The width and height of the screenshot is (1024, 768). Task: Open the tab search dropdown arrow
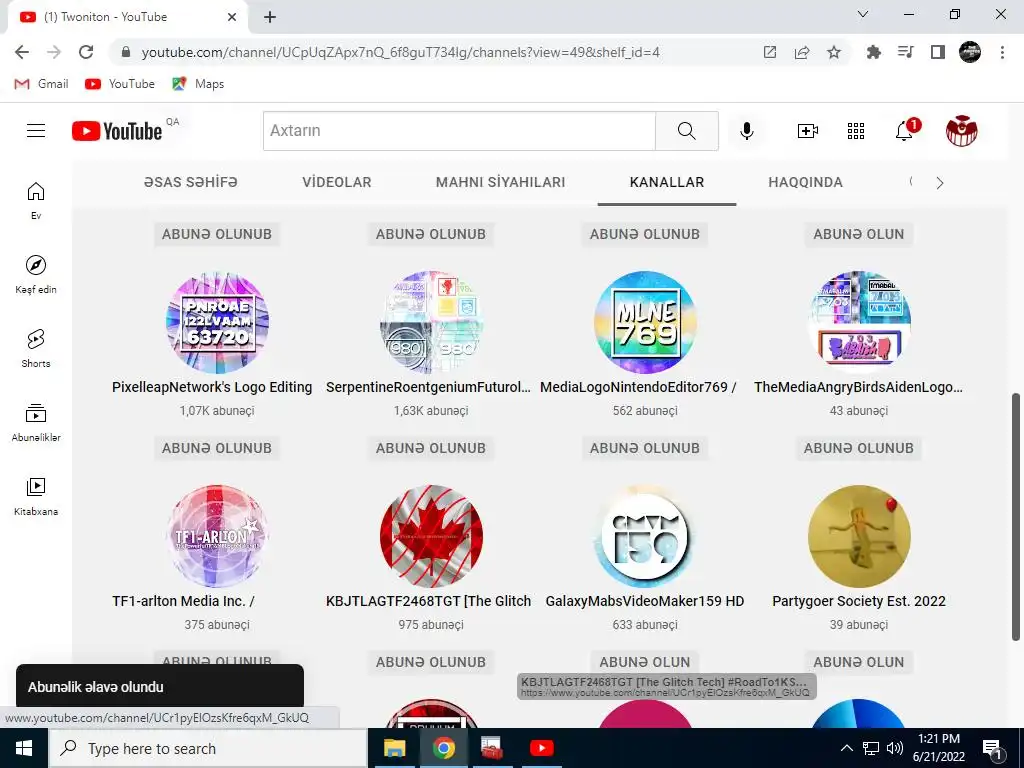tap(863, 14)
